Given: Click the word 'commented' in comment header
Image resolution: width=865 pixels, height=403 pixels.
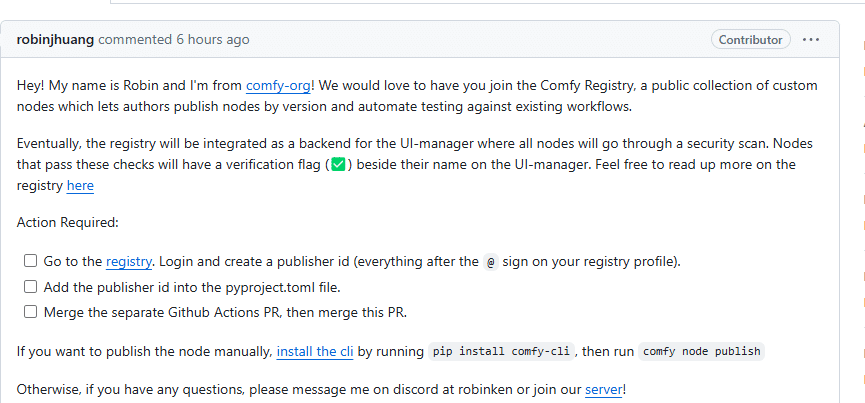Looking at the screenshot, I should tap(135, 40).
